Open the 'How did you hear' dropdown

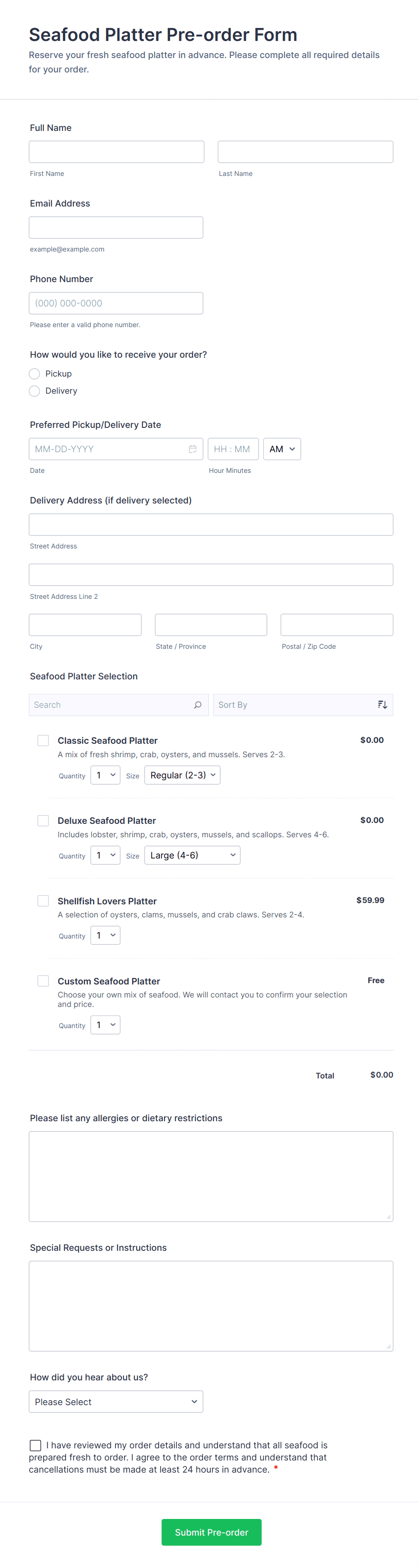116,1402
